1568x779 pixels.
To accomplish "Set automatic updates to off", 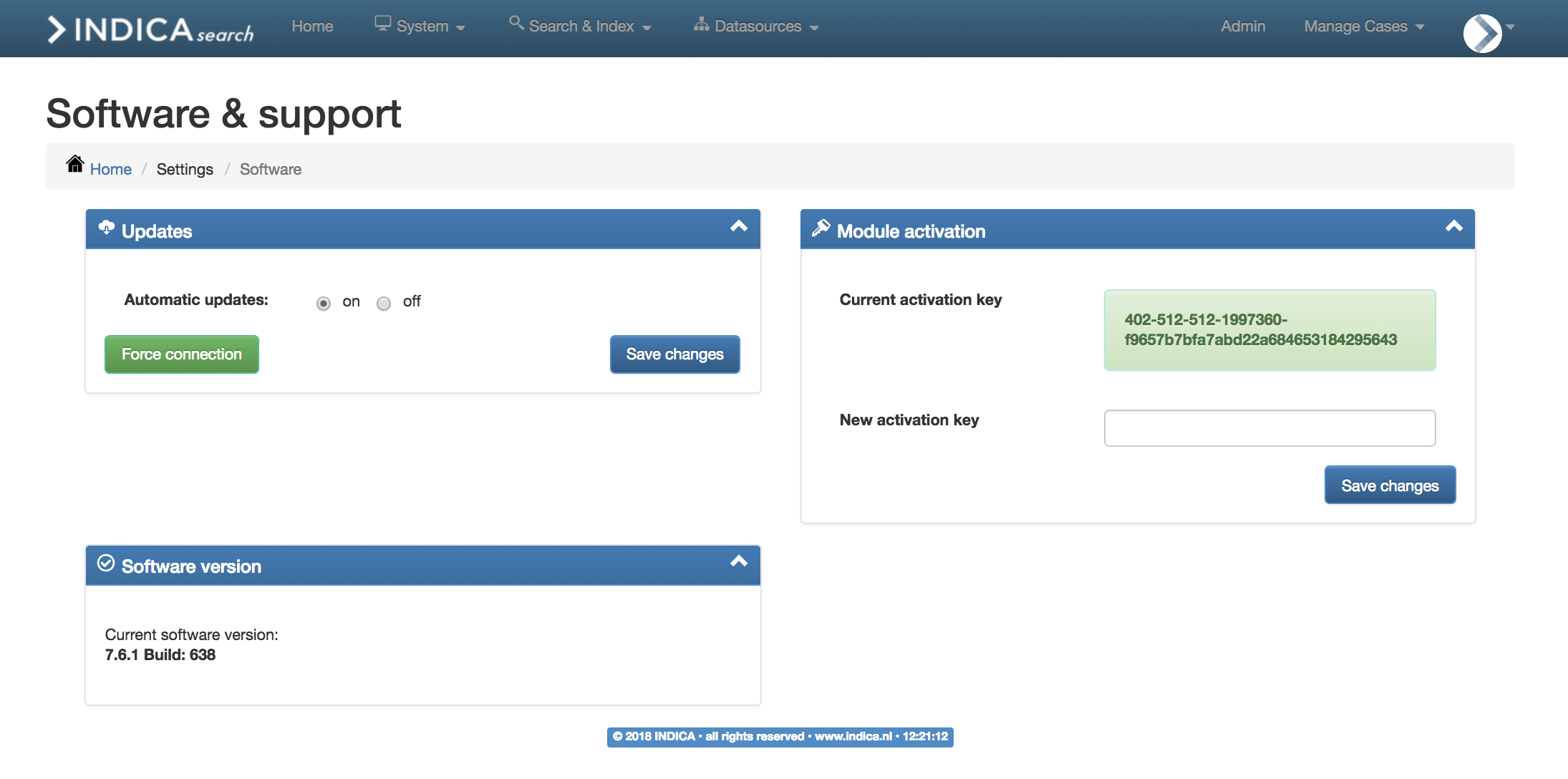I will pyautogui.click(x=384, y=304).
